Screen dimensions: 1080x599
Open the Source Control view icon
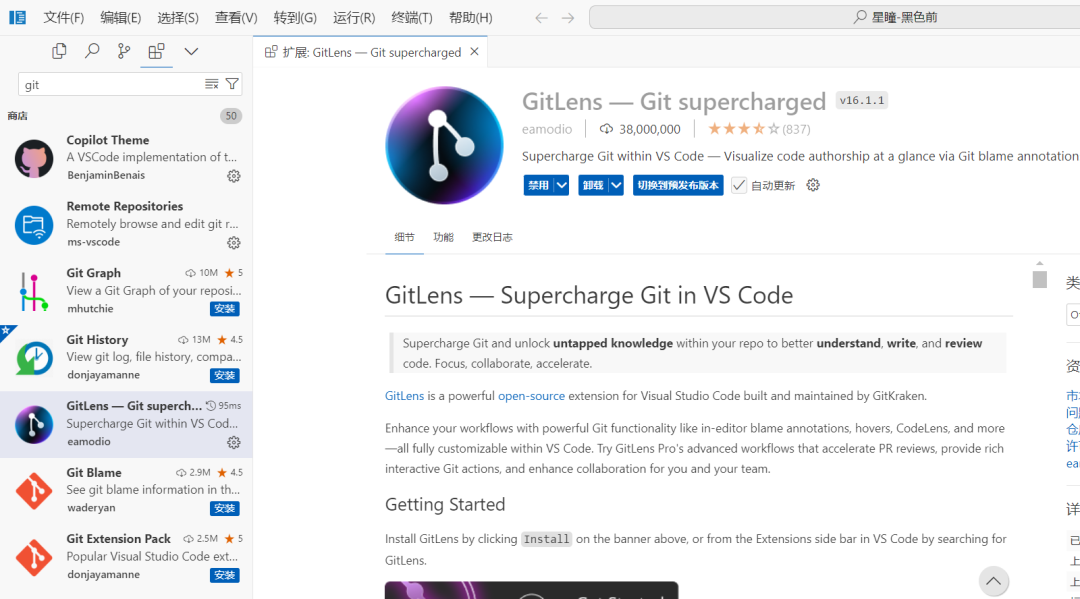(x=124, y=51)
